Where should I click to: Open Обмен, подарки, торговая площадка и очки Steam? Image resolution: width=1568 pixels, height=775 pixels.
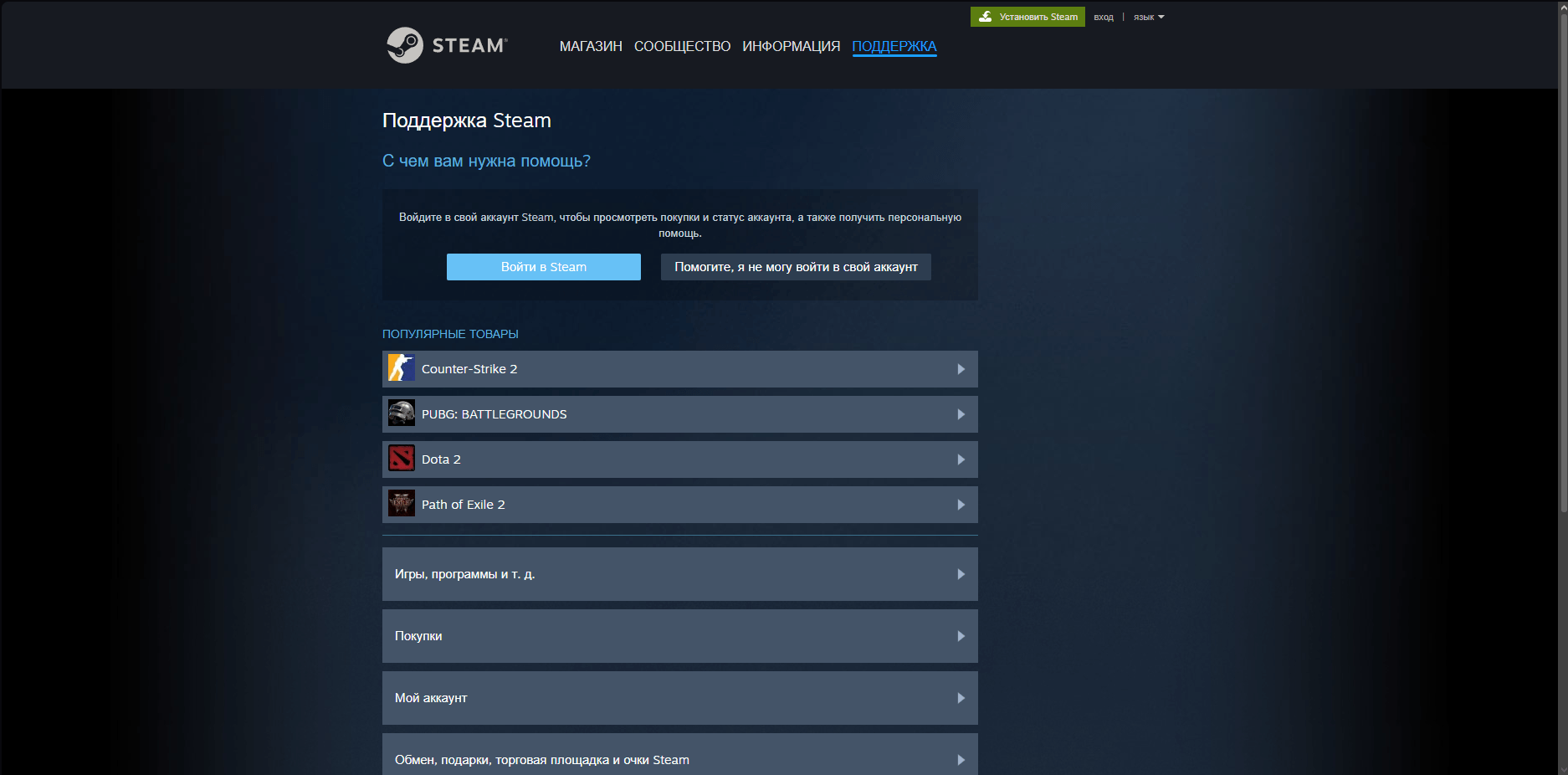(x=680, y=754)
